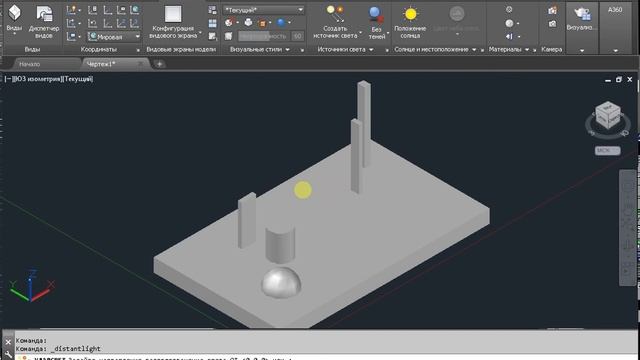640x360 pixels.
Task: Click the orange cube face style icon
Action: click(262, 23)
